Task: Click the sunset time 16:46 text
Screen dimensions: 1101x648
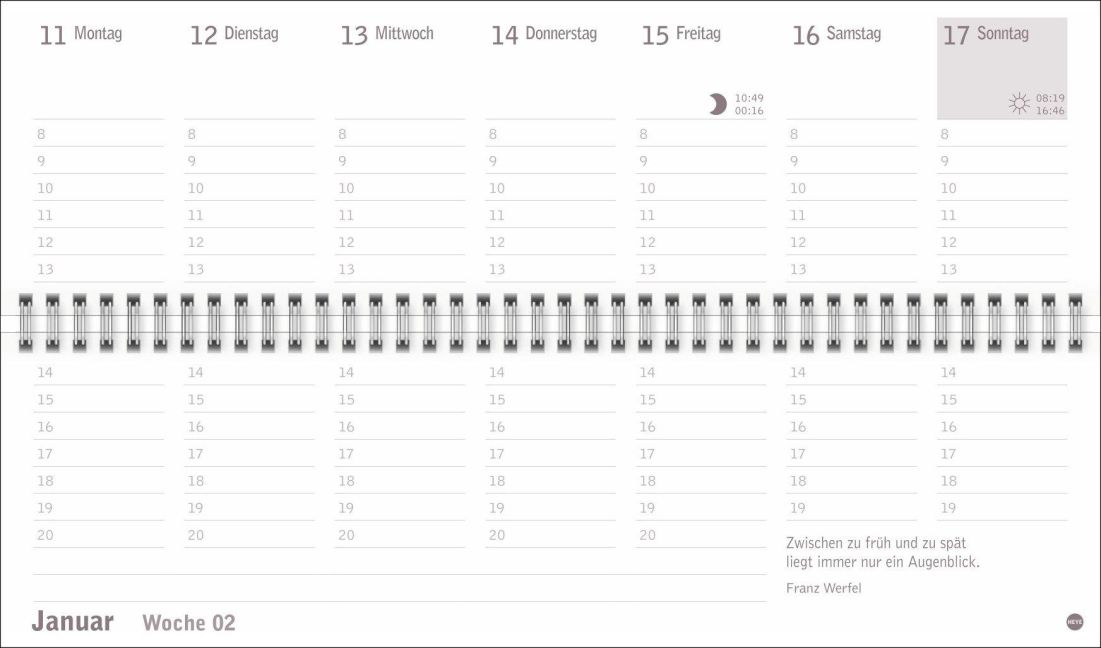Action: pos(1050,111)
